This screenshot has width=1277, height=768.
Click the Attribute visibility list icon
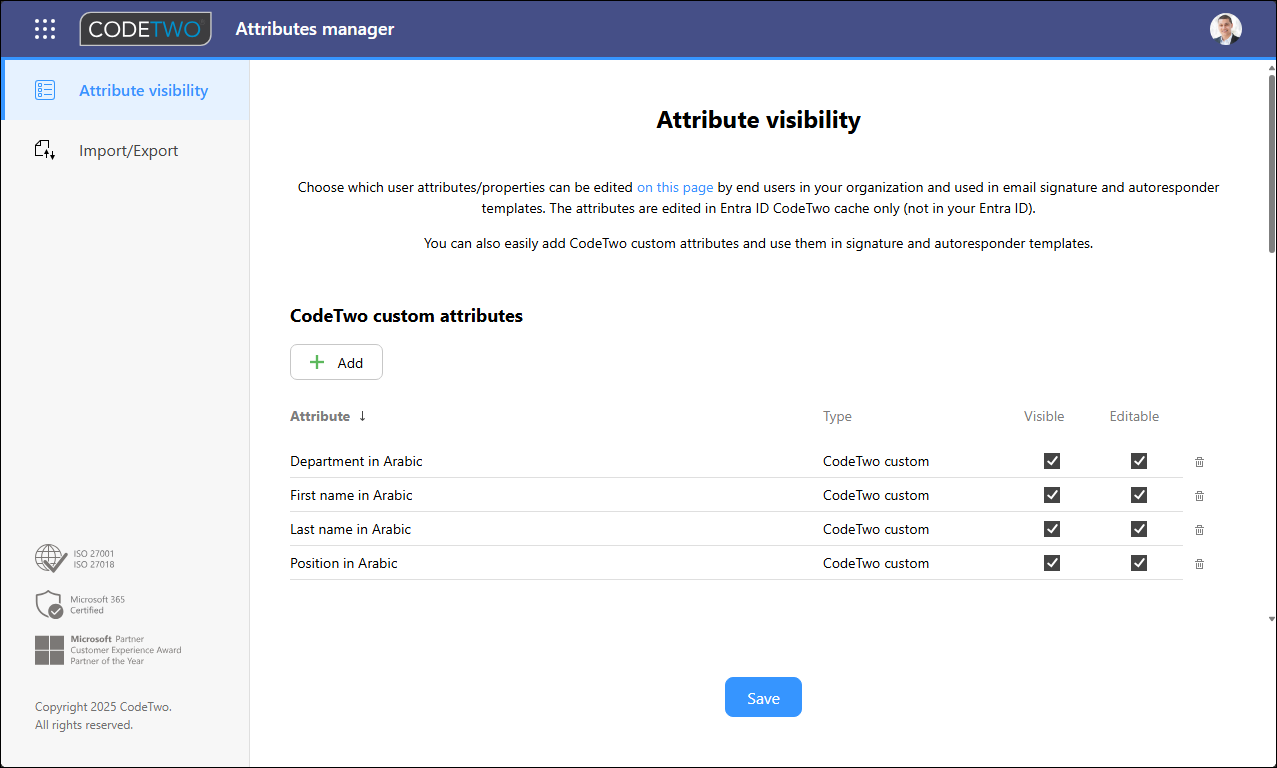tap(45, 90)
